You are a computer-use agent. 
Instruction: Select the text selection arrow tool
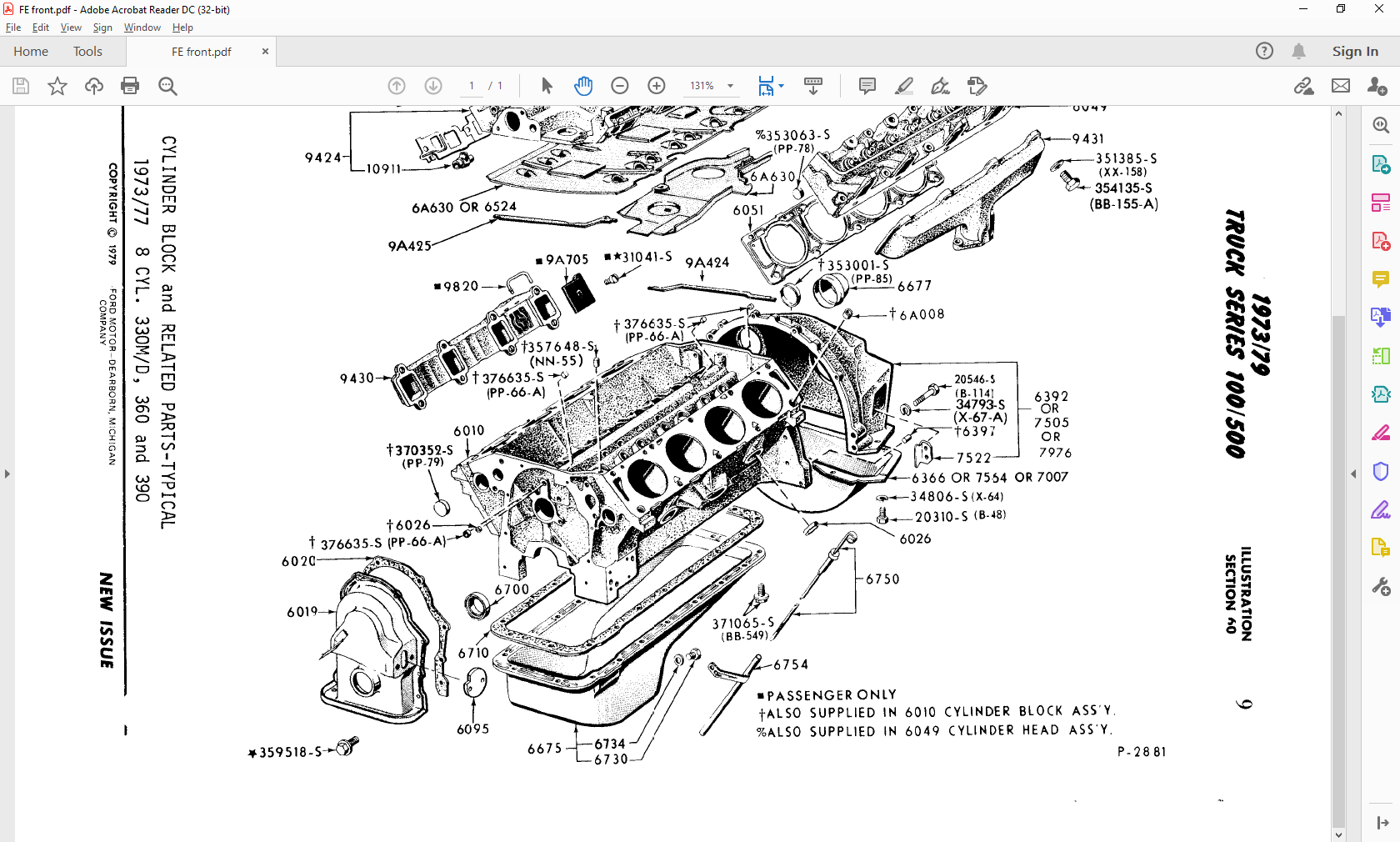click(x=546, y=86)
